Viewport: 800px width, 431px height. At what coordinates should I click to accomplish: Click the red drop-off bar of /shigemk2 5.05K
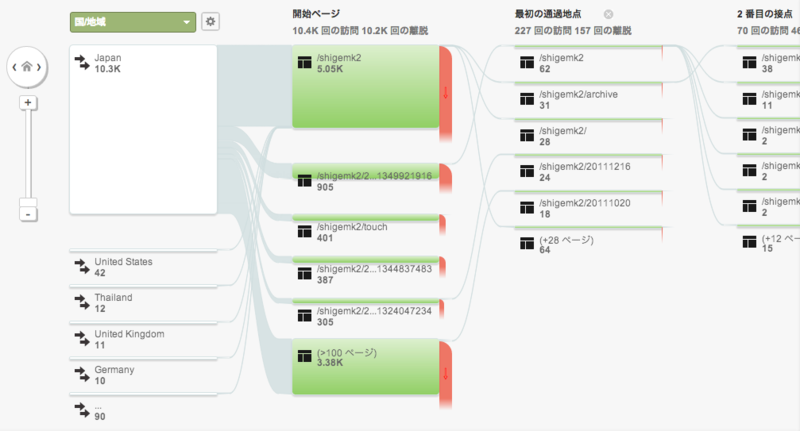(x=445, y=93)
